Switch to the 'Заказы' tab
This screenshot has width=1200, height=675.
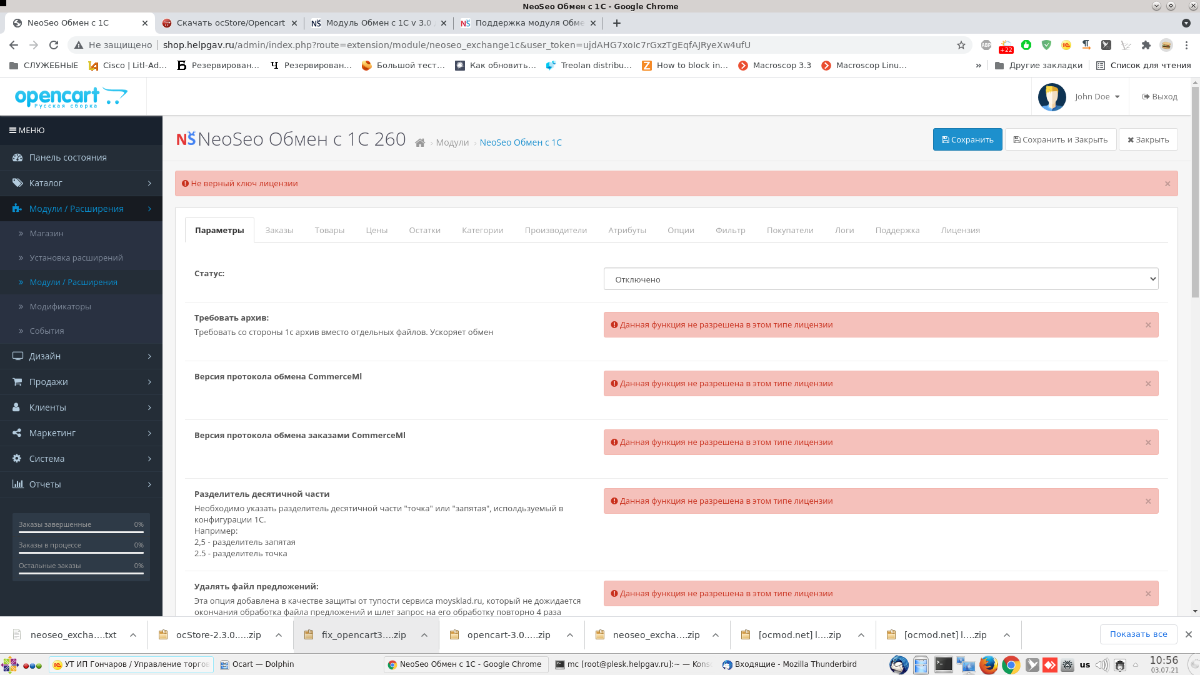(x=279, y=230)
